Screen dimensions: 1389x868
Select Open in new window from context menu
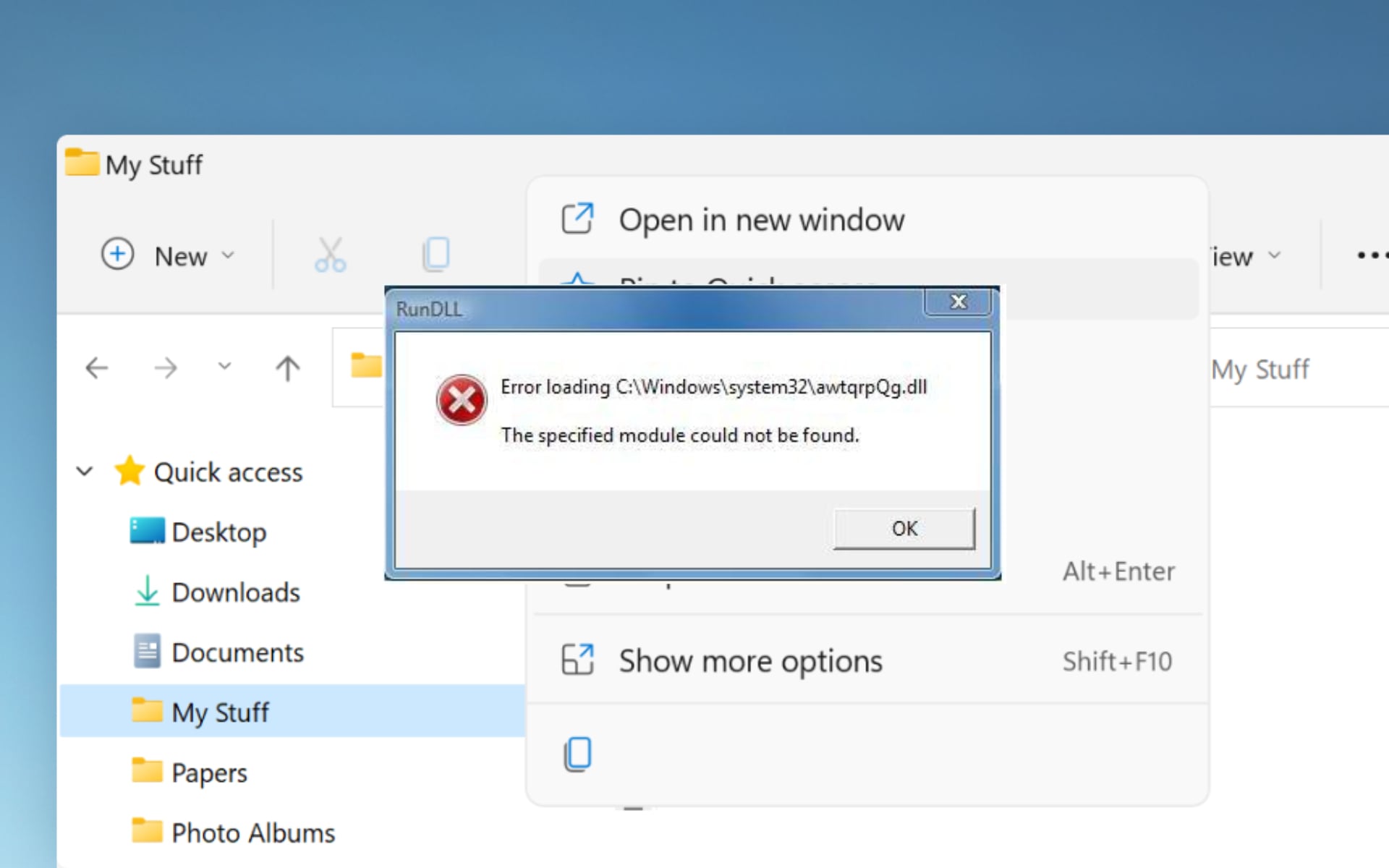tap(761, 219)
